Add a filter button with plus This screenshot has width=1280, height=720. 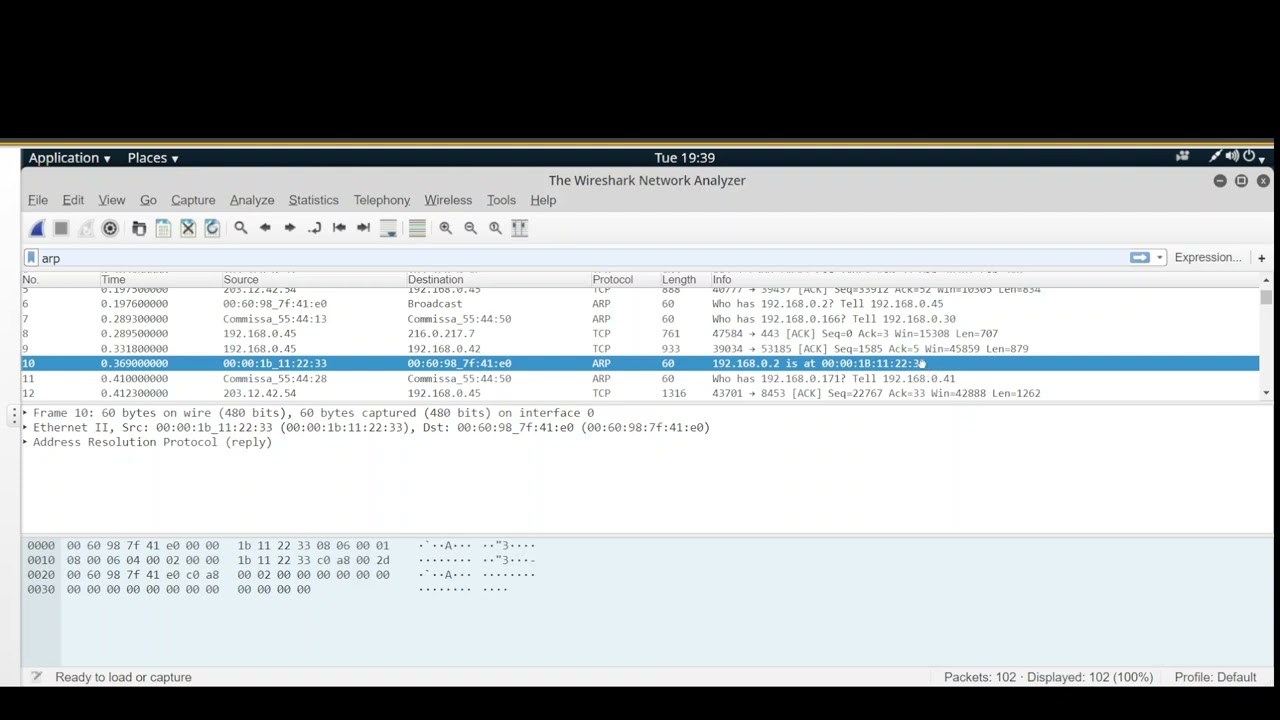click(1261, 258)
